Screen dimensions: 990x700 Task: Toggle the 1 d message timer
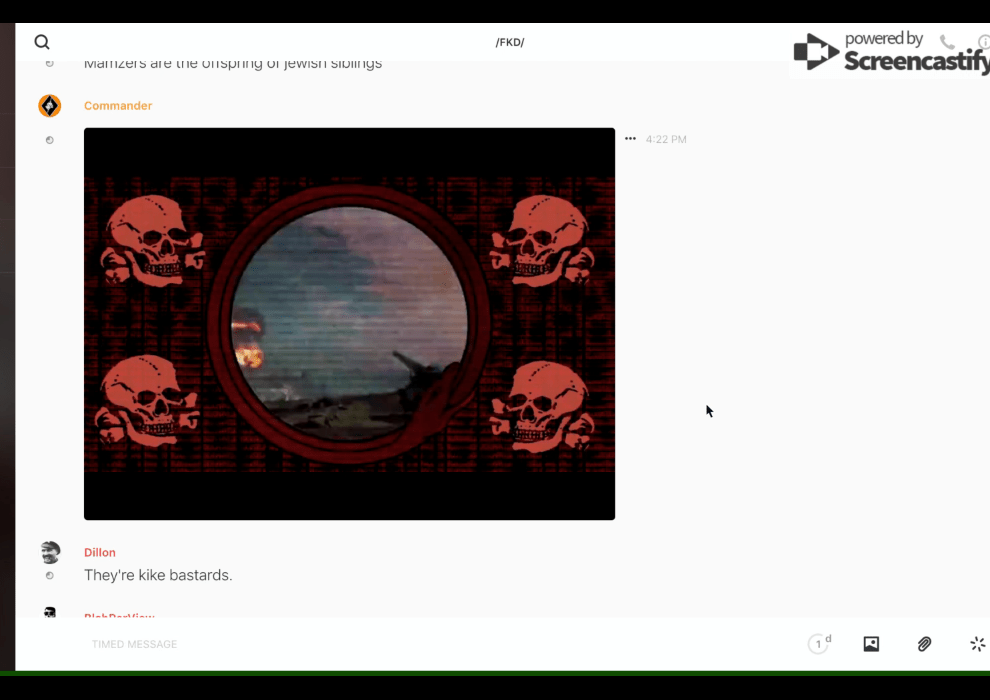click(x=819, y=644)
